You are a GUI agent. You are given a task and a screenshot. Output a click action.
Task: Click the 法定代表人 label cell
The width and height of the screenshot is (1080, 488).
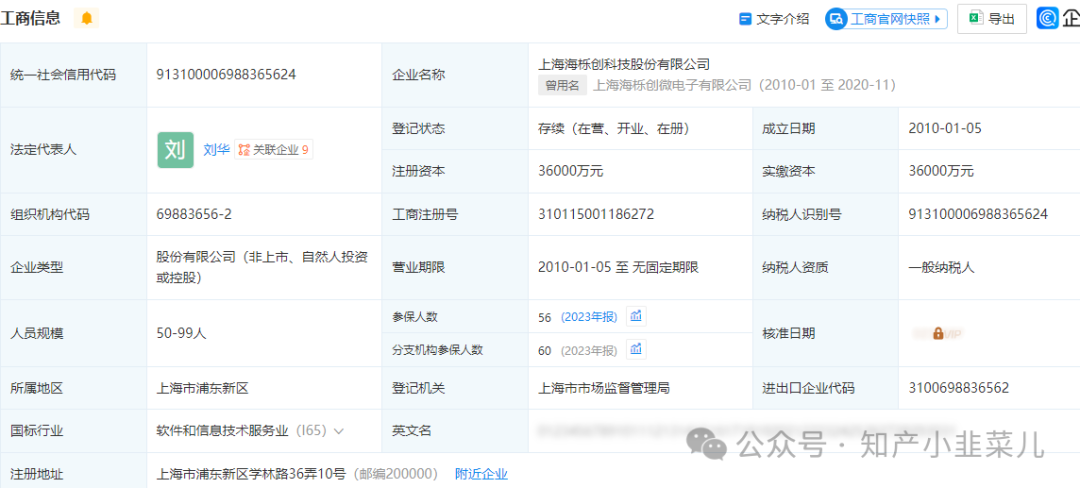pyautogui.click(x=73, y=150)
